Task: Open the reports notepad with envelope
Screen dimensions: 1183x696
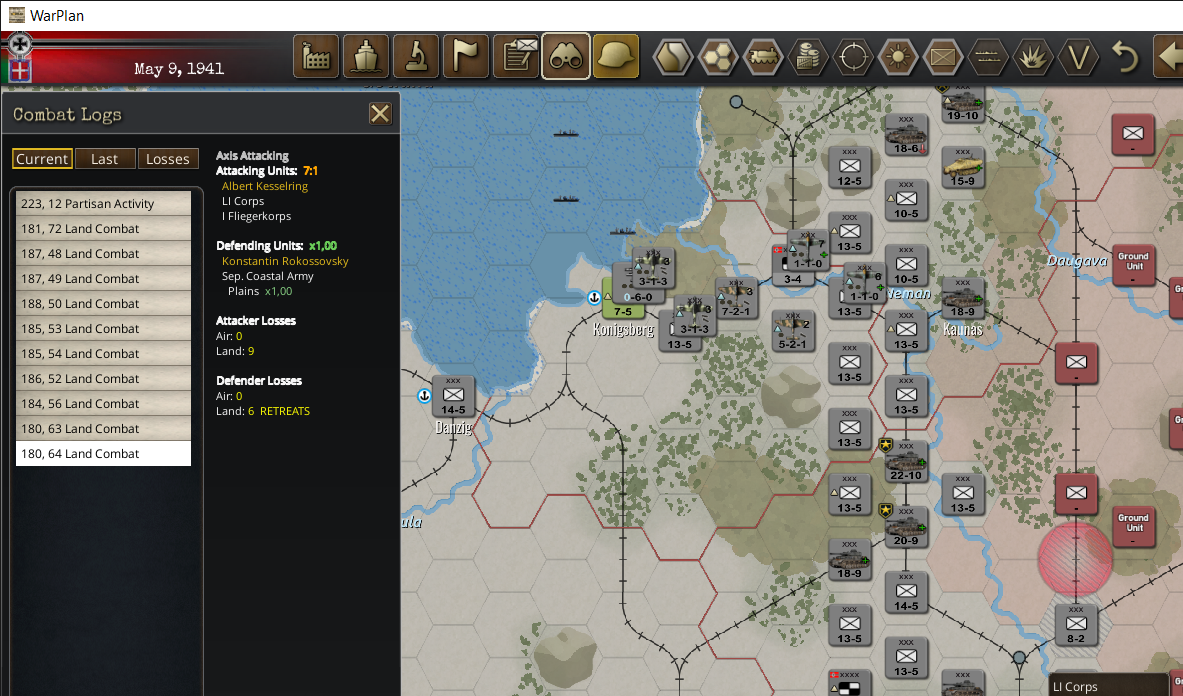Action: tap(516, 57)
